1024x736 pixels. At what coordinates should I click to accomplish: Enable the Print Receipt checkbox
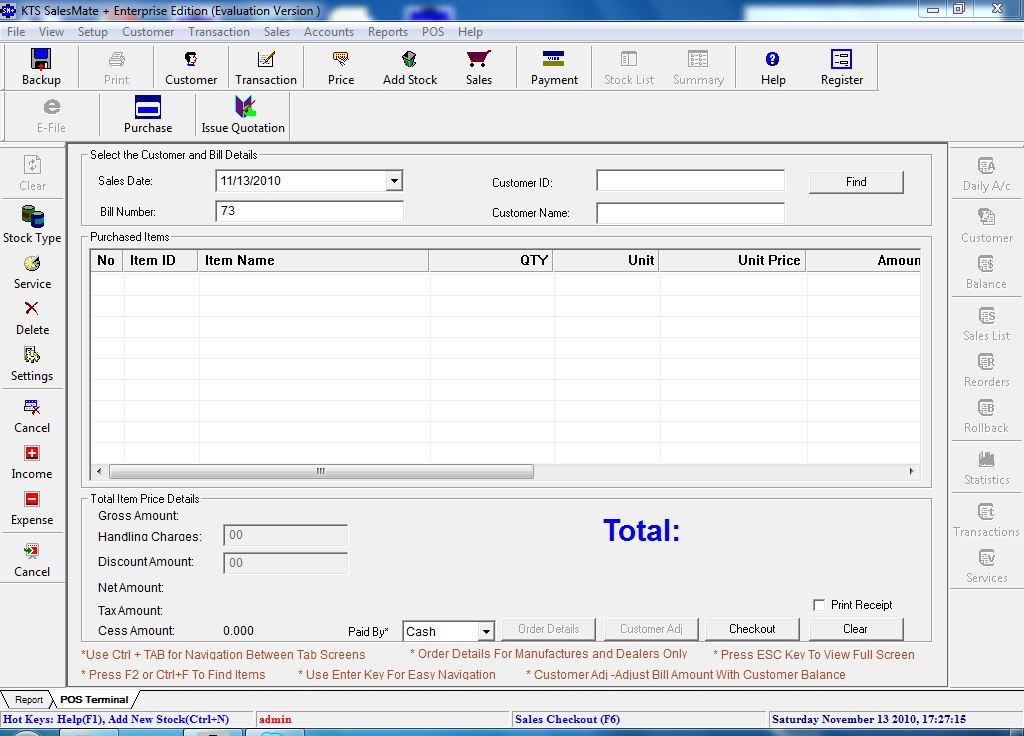[819, 605]
